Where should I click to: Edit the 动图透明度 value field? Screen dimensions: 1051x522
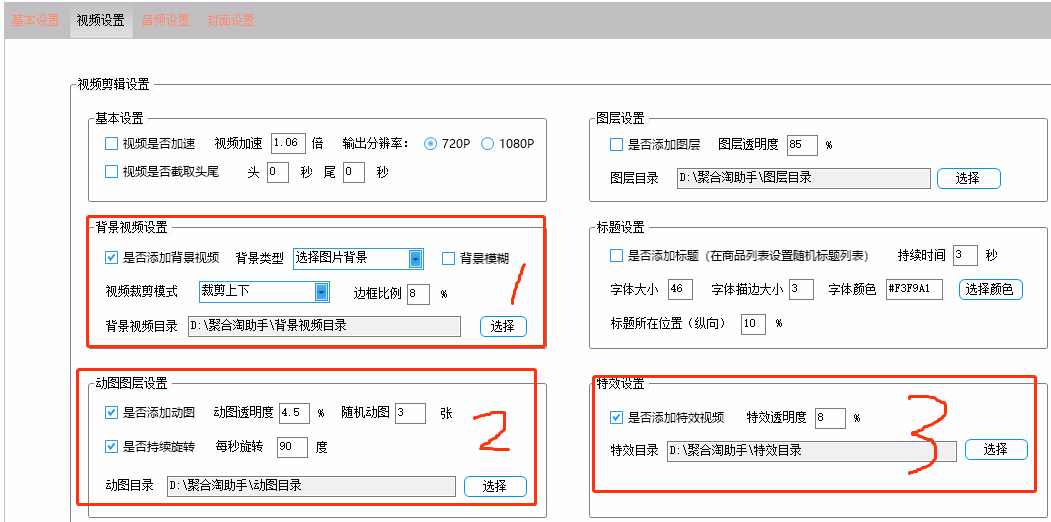pyautogui.click(x=294, y=413)
